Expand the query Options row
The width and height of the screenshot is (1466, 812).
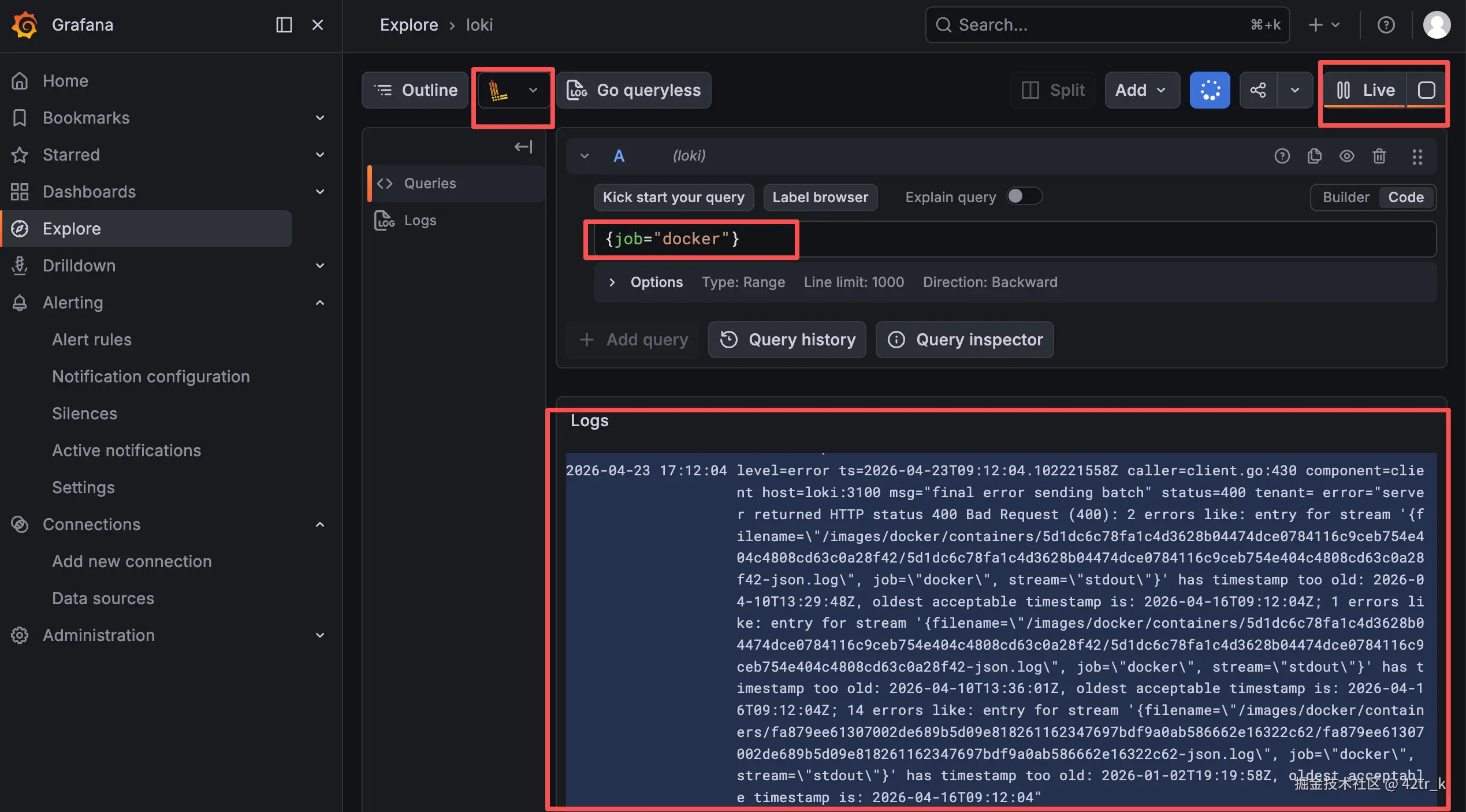tap(612, 282)
